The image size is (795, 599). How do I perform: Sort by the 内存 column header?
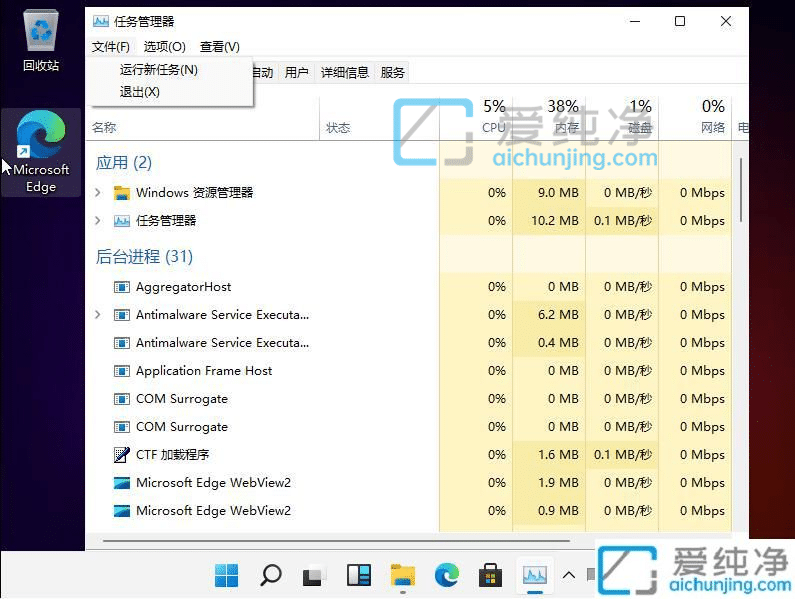[x=549, y=118]
